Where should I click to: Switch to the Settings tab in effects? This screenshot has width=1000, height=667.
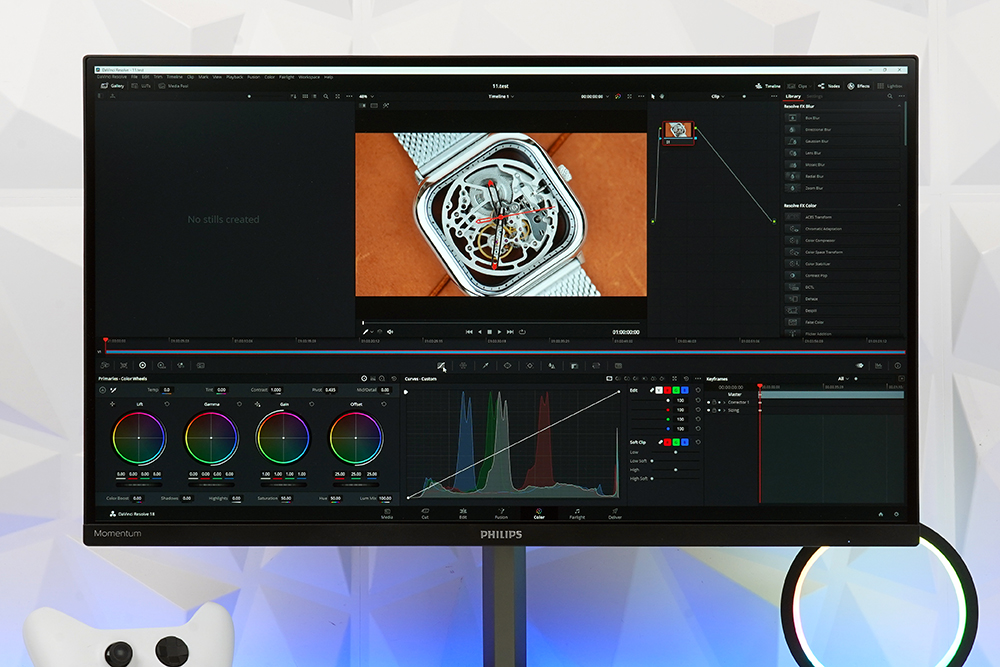[814, 96]
